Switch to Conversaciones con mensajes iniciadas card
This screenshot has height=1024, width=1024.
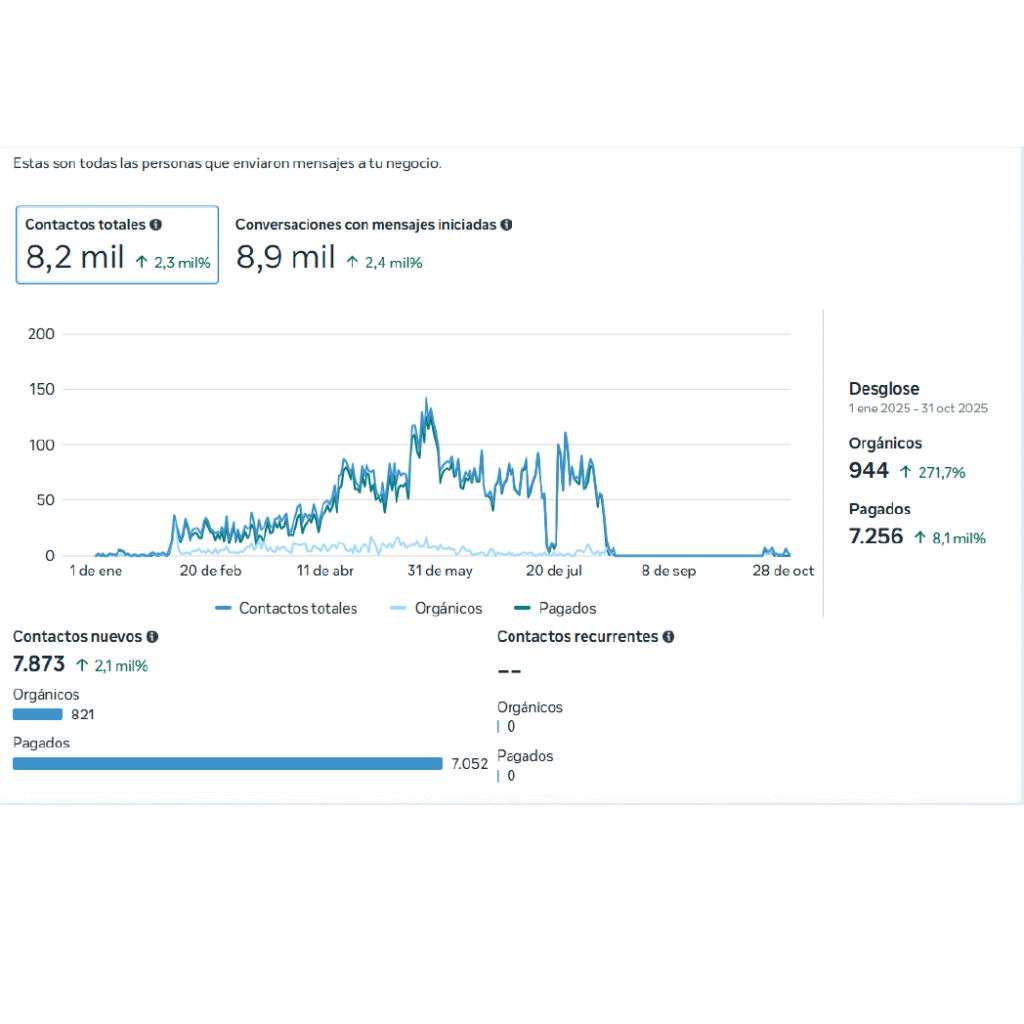[373, 245]
